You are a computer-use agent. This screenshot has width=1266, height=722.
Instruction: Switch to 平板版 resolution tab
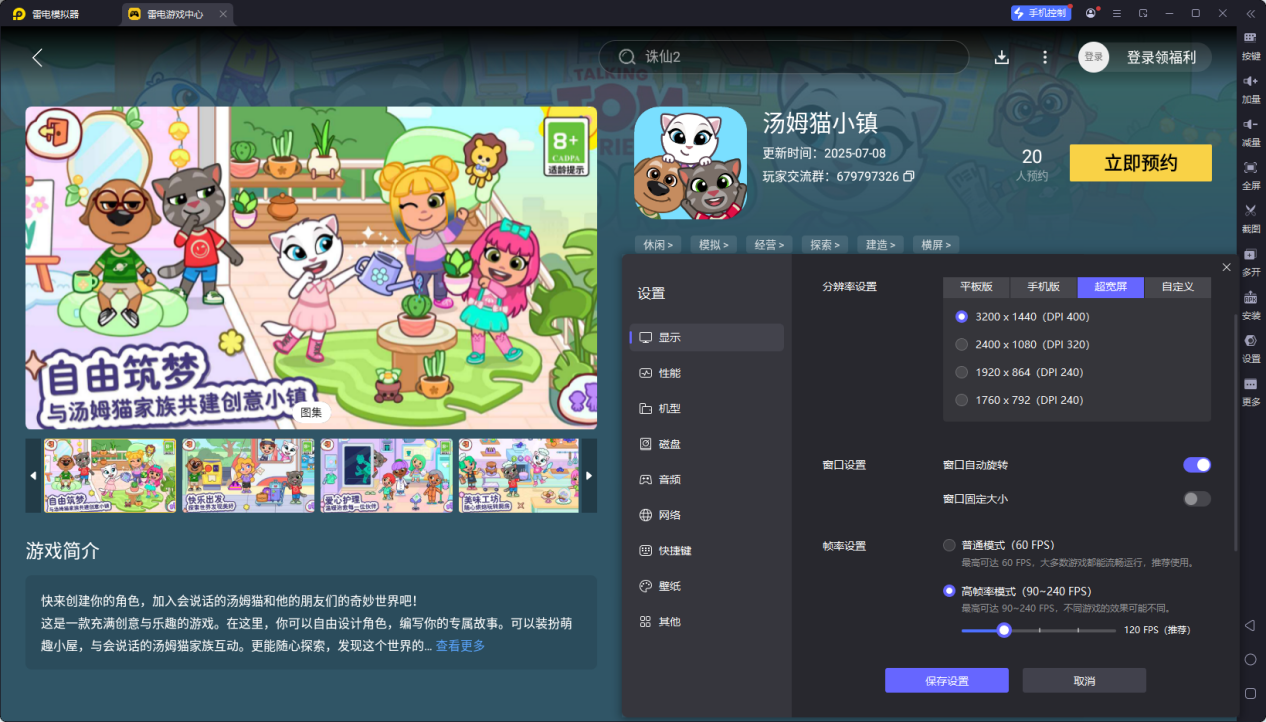(x=976, y=287)
